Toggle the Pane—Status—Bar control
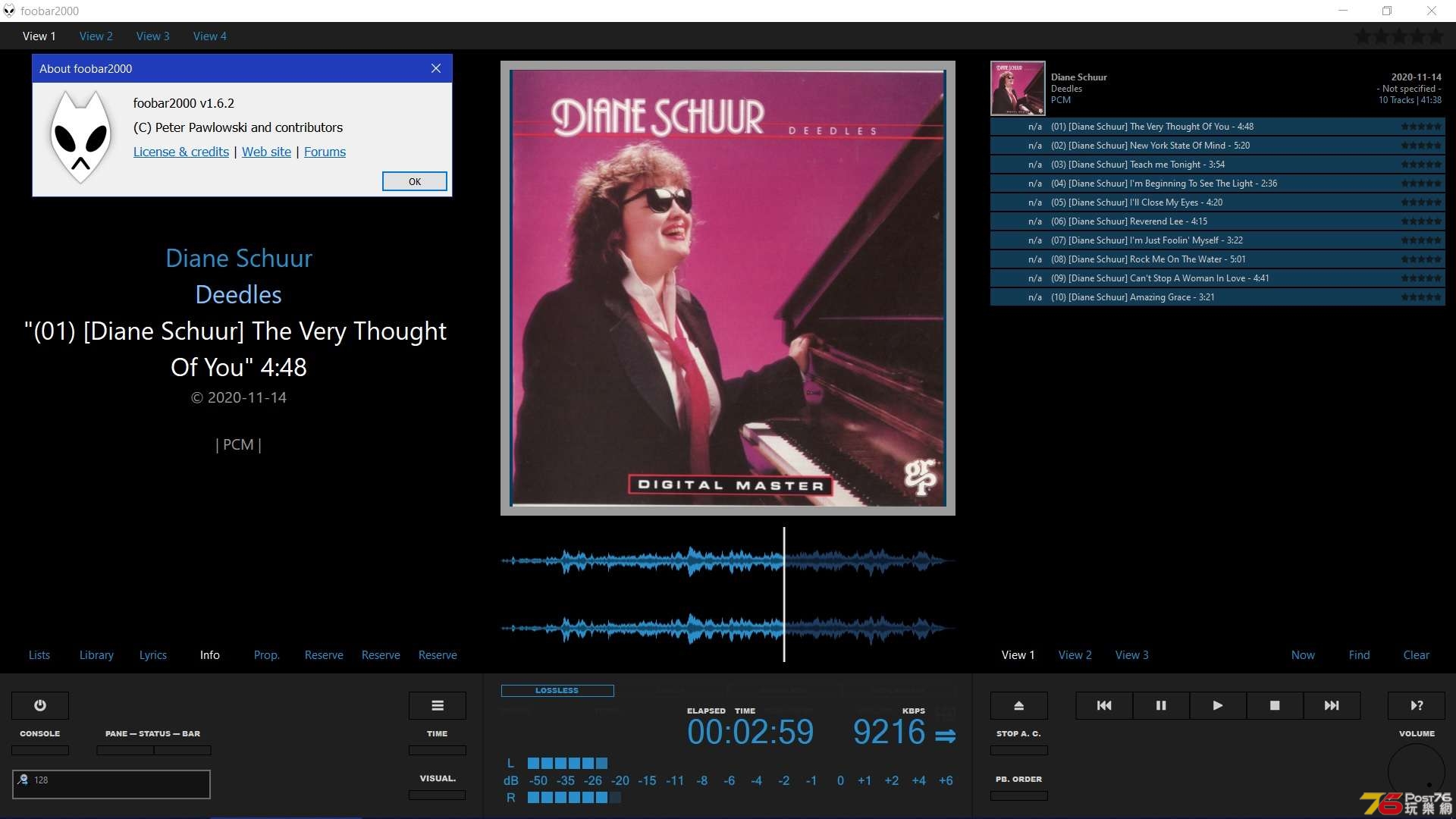Screen dimensions: 1456x819 point(154,750)
